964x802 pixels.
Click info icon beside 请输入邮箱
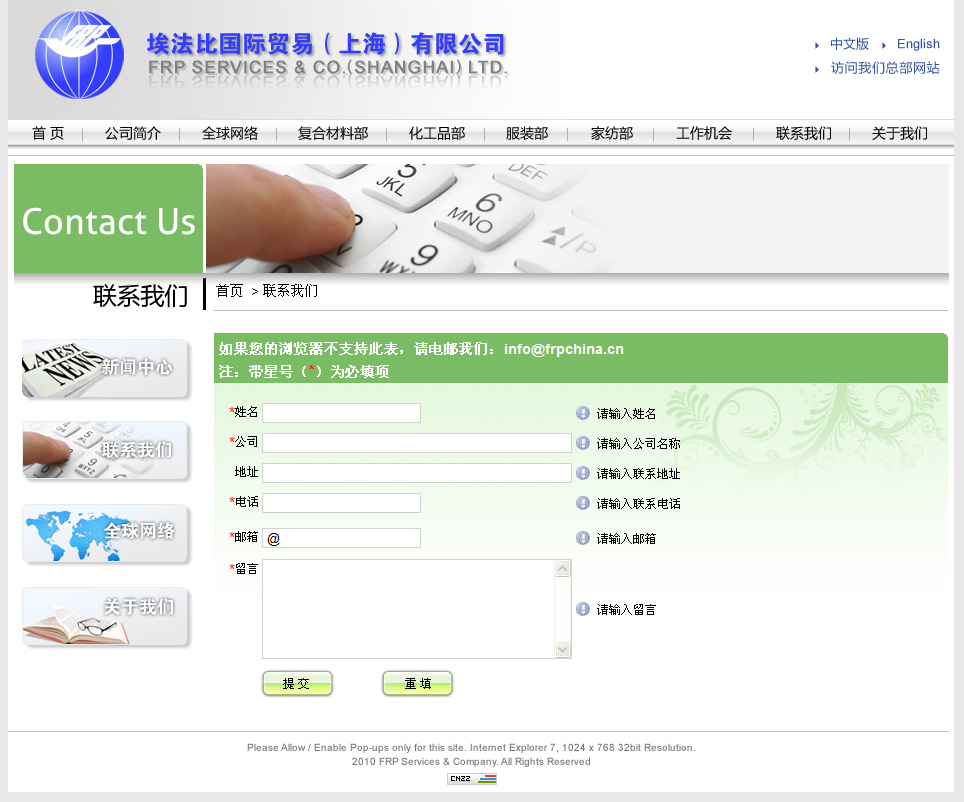(583, 539)
